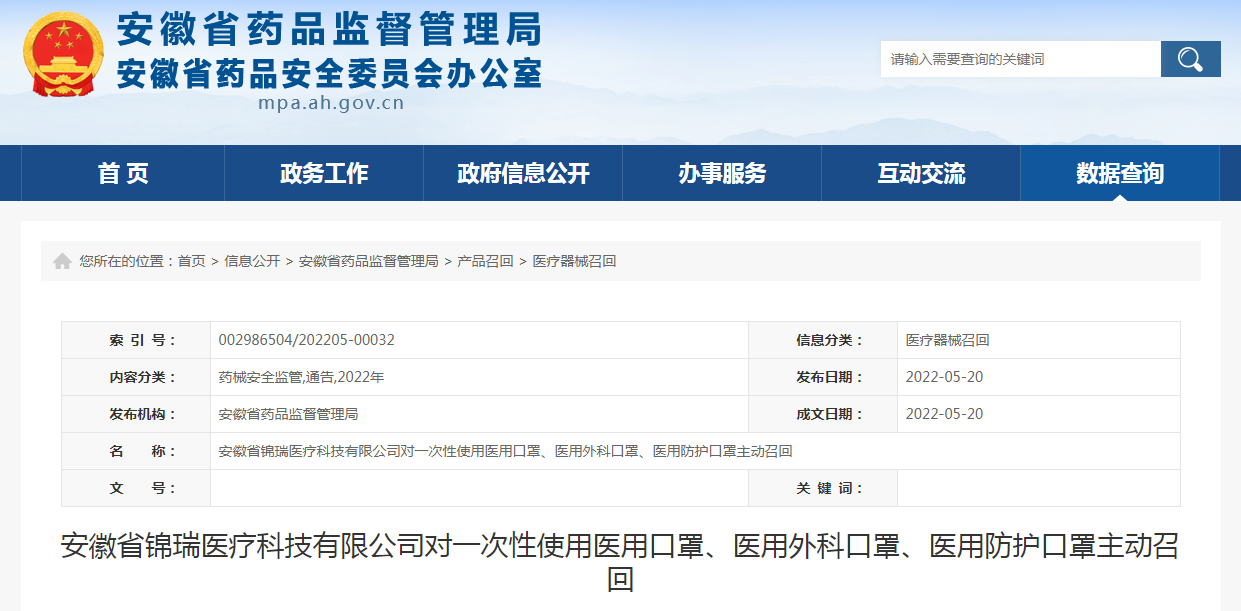
Task: Click the large article headline
Action: click(x=620, y=562)
